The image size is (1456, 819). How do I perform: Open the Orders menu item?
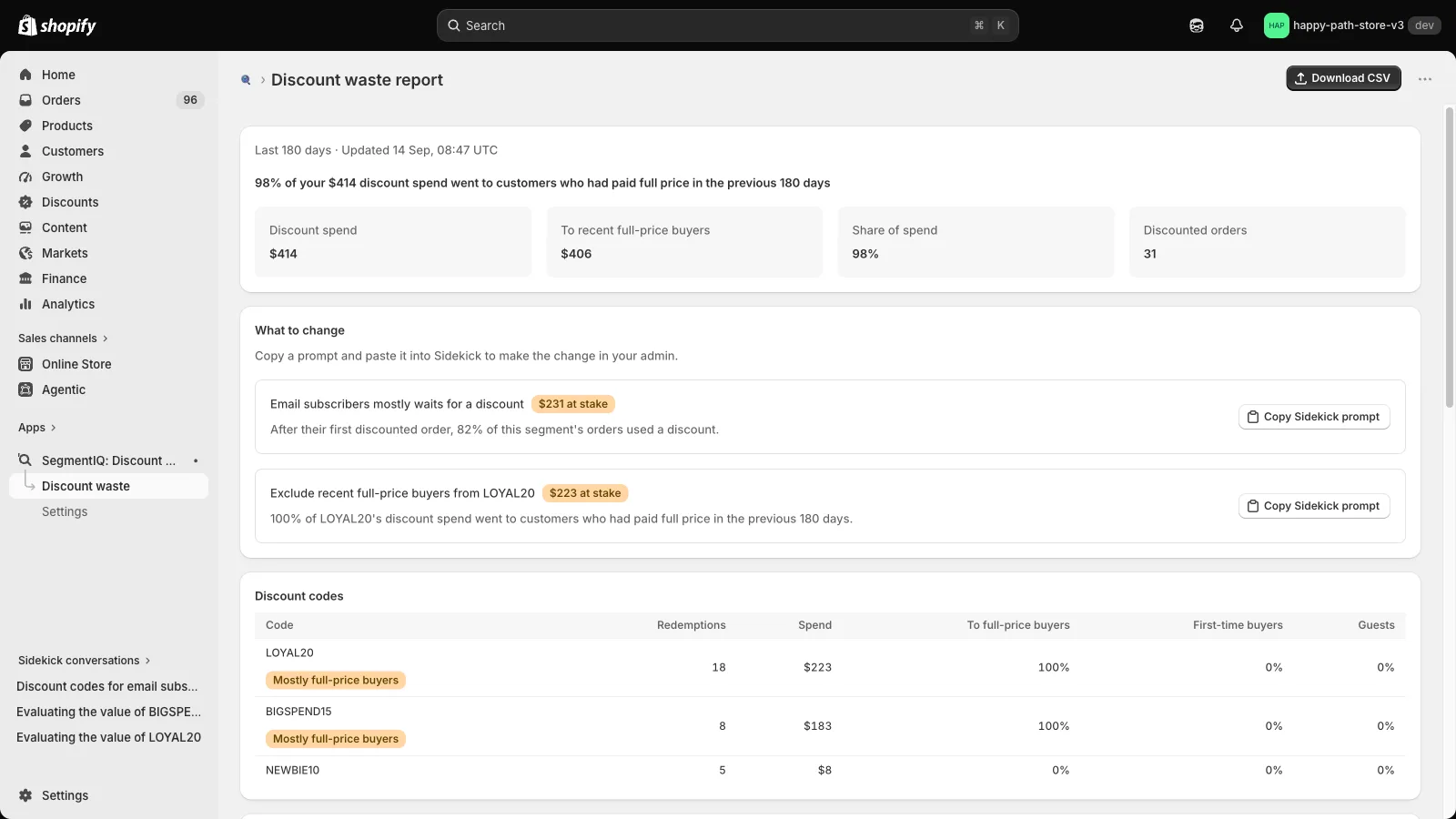pos(109,100)
